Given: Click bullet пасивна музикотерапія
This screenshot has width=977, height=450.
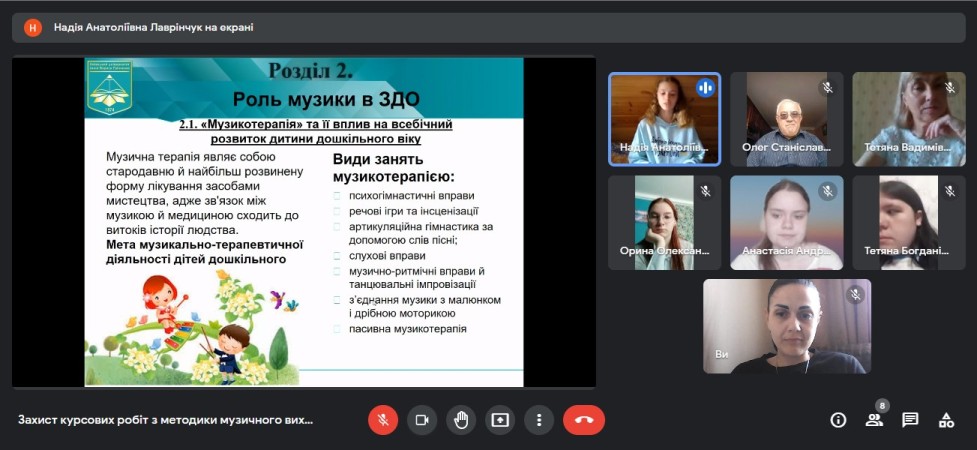Looking at the screenshot, I should click(x=408, y=328).
